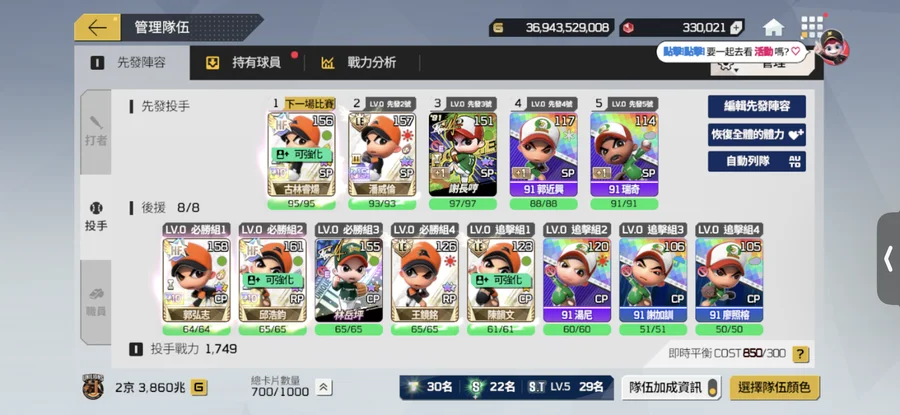Click the COST question mark help icon
This screenshot has height=415, width=900.
801,354
